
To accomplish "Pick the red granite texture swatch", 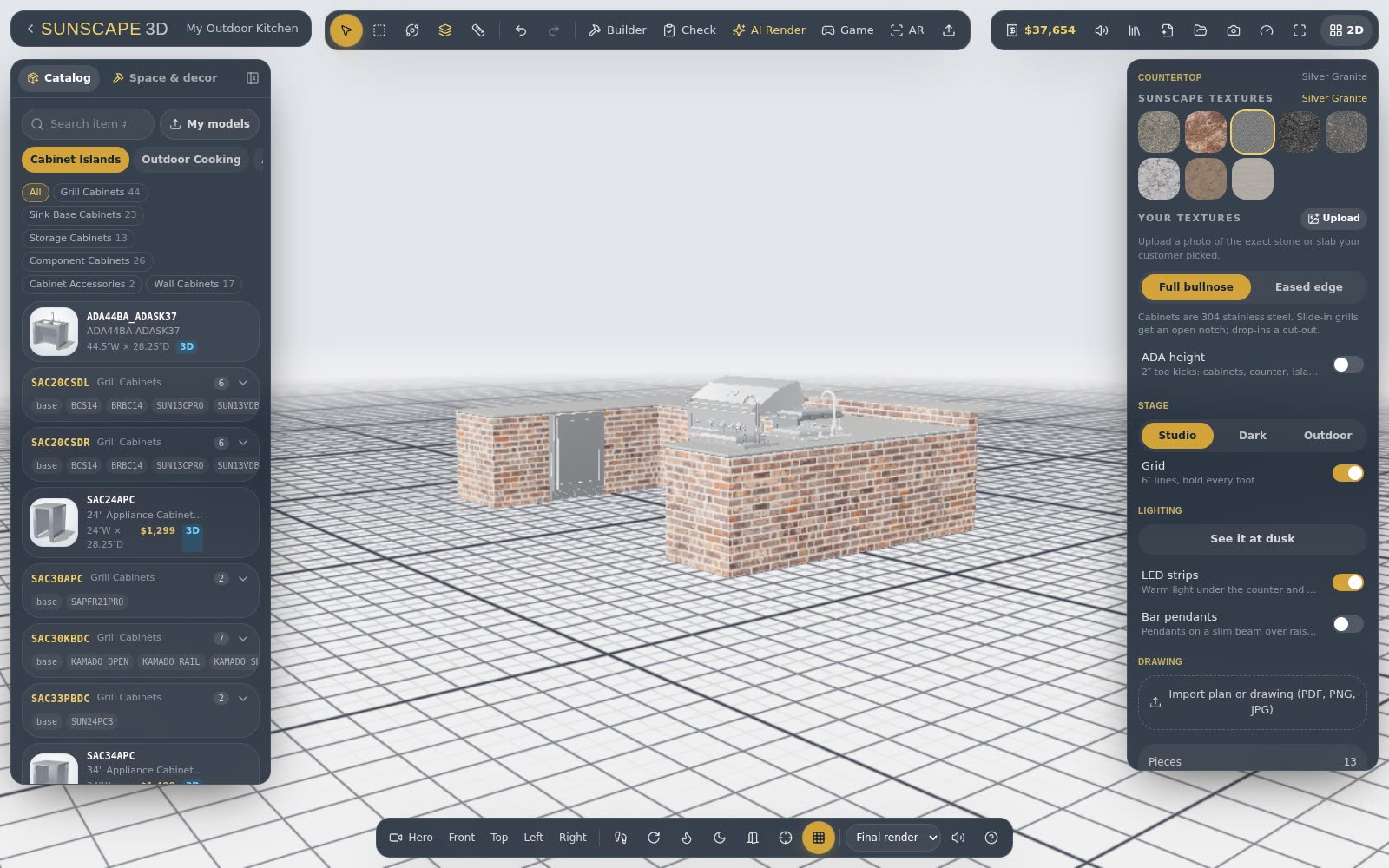I will coord(1206,132).
